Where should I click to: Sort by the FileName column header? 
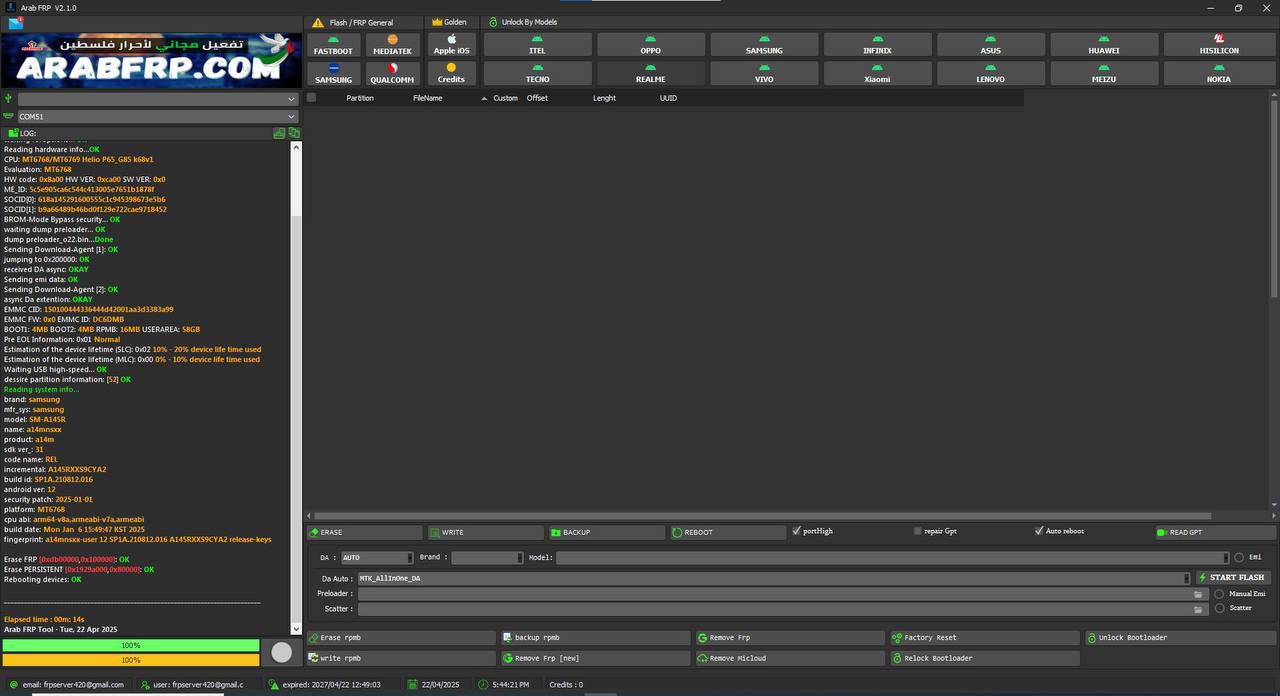tap(428, 98)
